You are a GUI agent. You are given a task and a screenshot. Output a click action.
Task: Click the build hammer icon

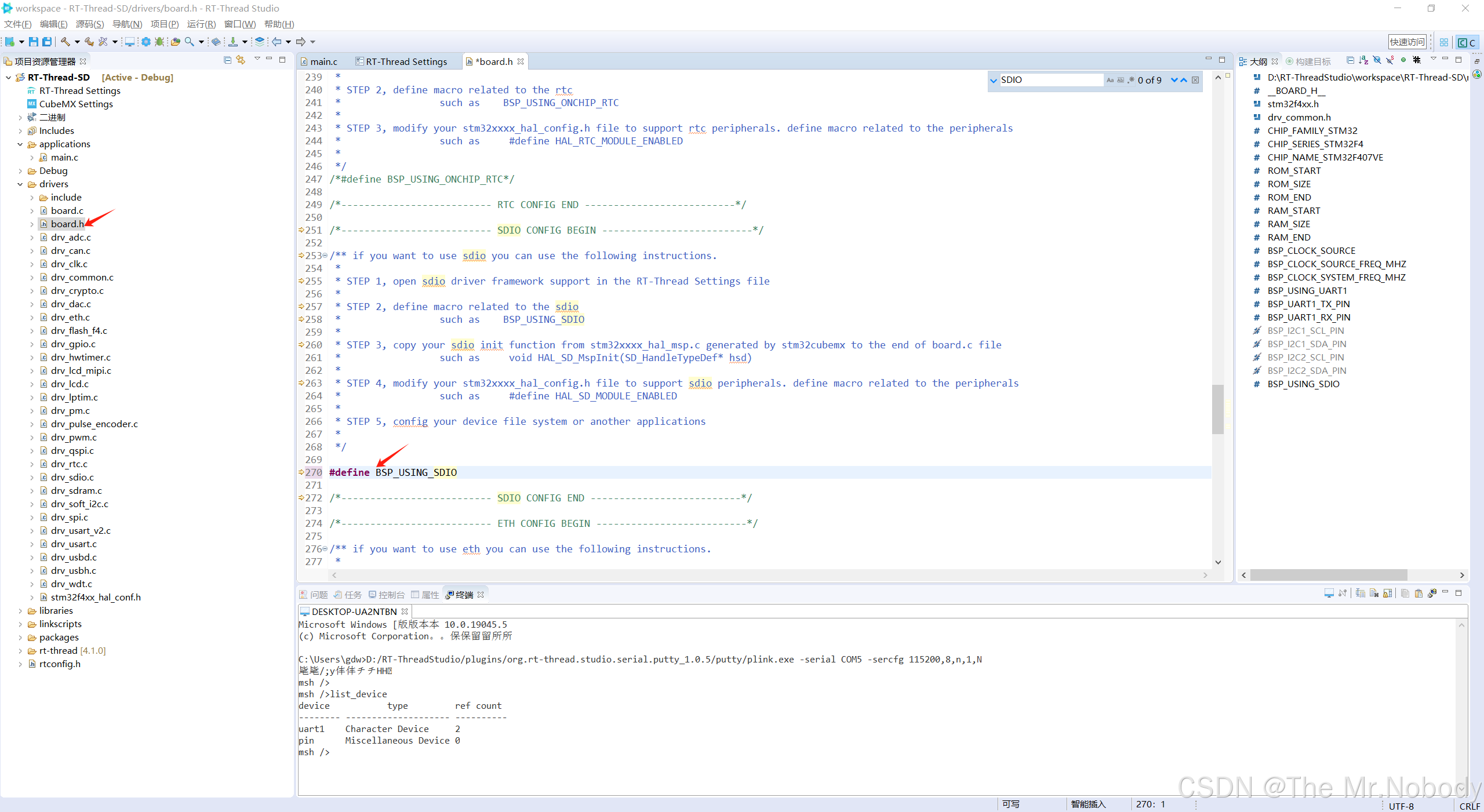tap(65, 42)
